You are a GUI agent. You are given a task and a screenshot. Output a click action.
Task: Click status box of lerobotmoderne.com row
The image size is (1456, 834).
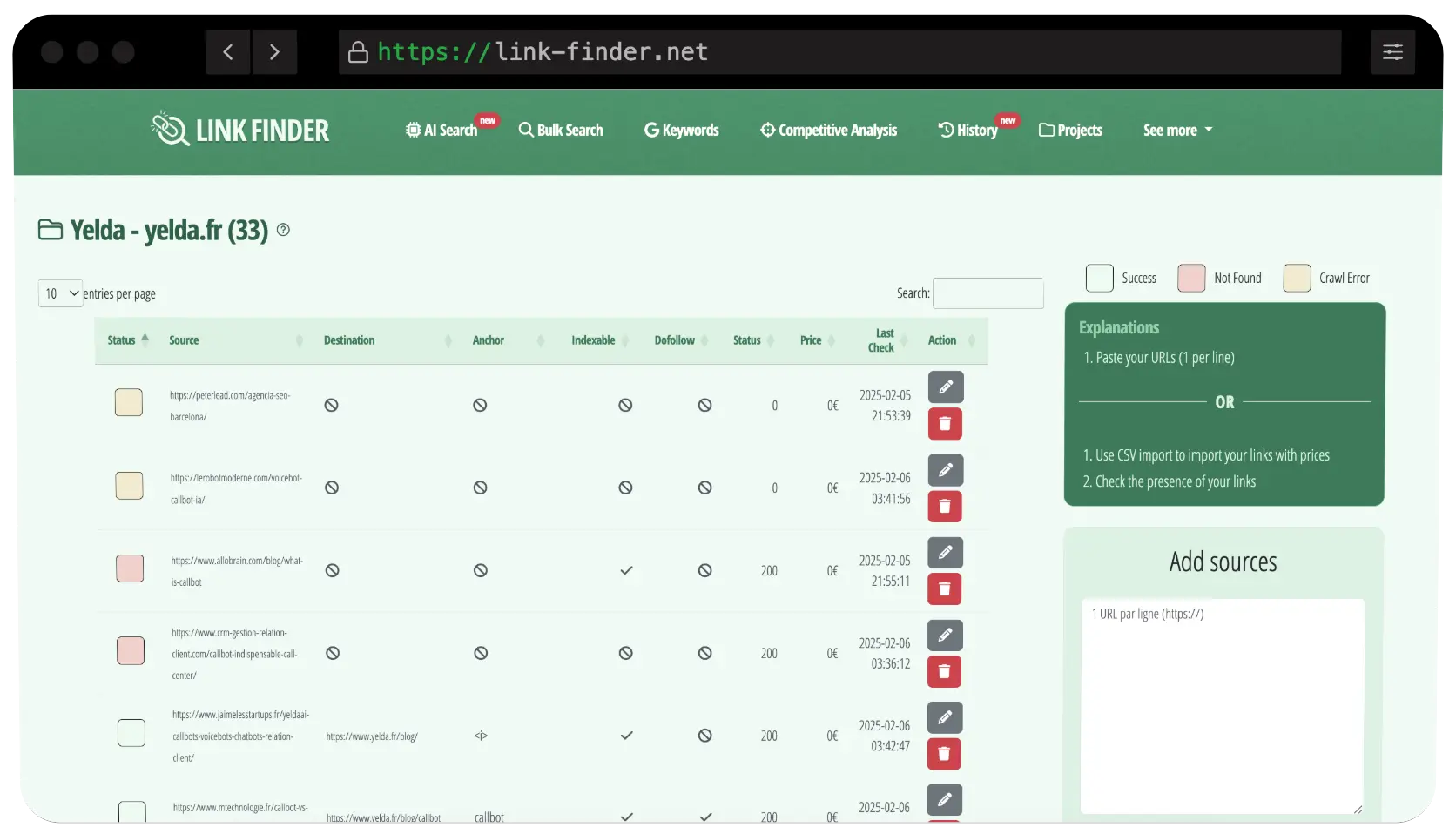[x=129, y=485]
